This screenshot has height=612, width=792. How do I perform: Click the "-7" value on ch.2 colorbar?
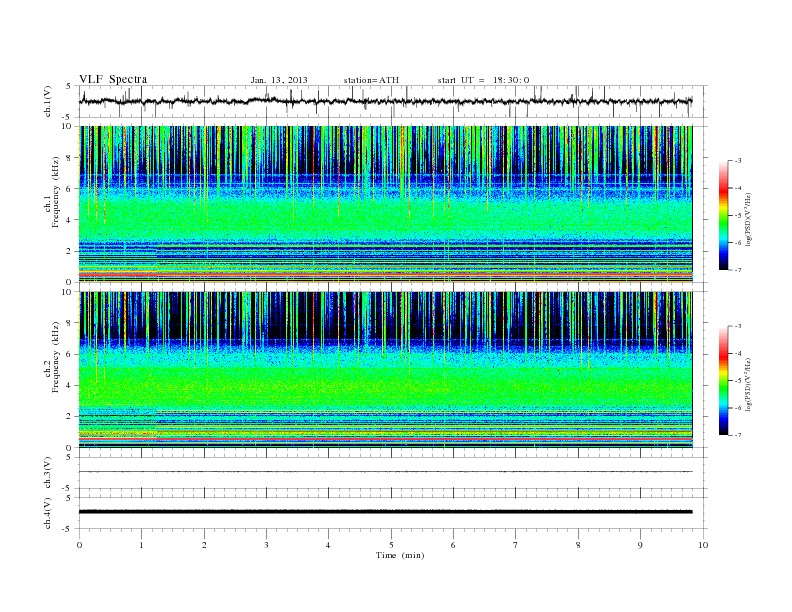[738, 435]
